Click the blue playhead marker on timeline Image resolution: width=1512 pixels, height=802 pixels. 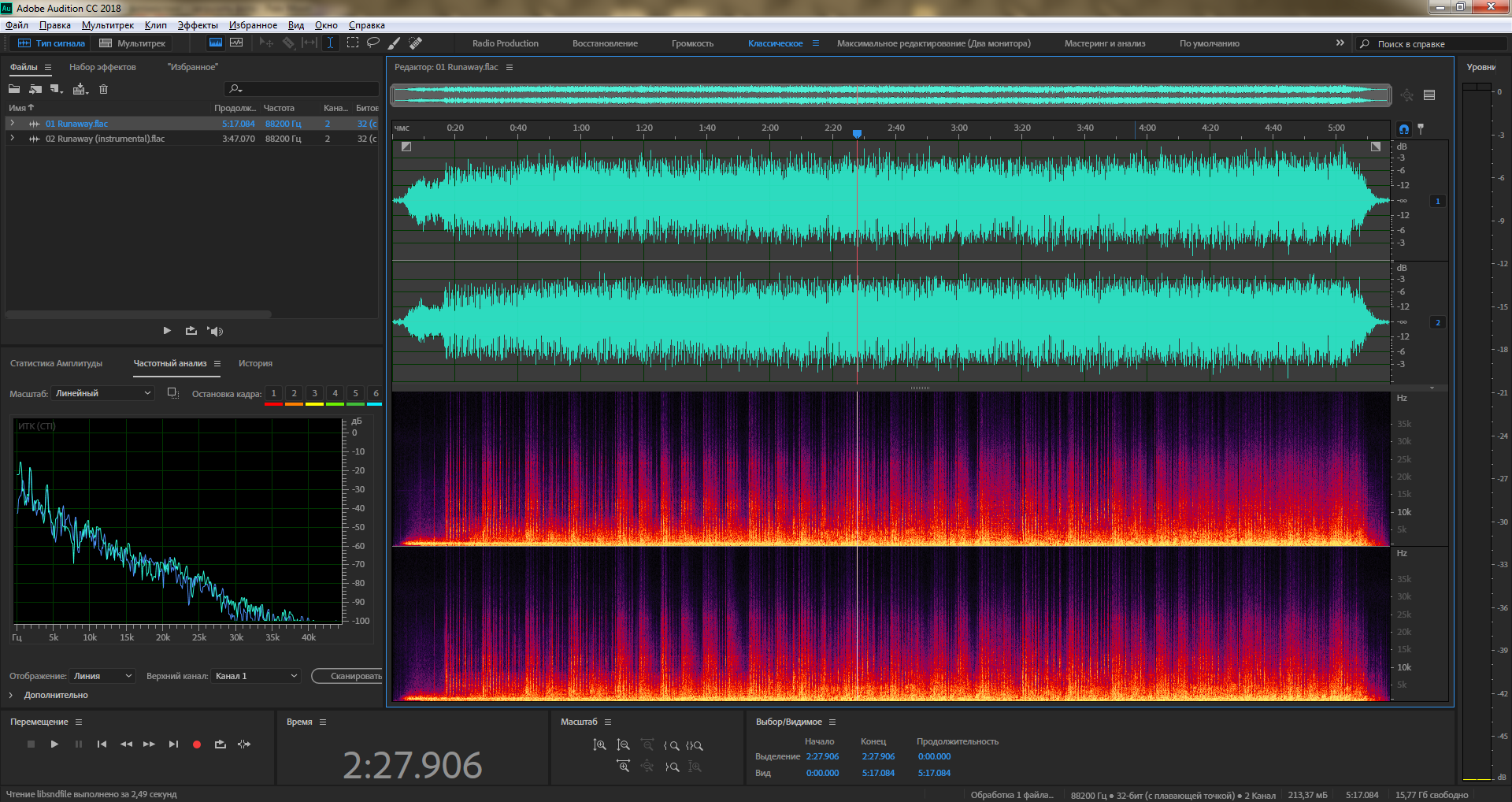click(x=857, y=134)
